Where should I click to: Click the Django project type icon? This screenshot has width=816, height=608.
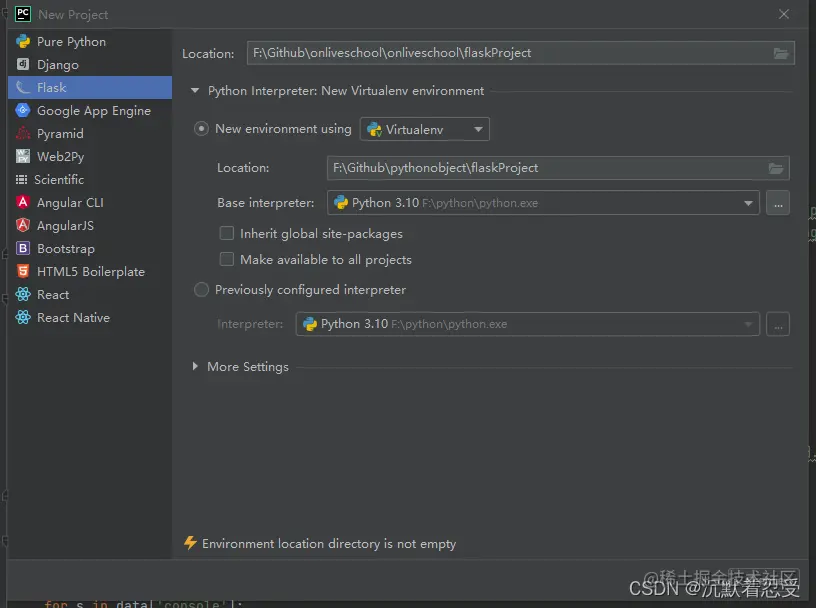(23, 64)
